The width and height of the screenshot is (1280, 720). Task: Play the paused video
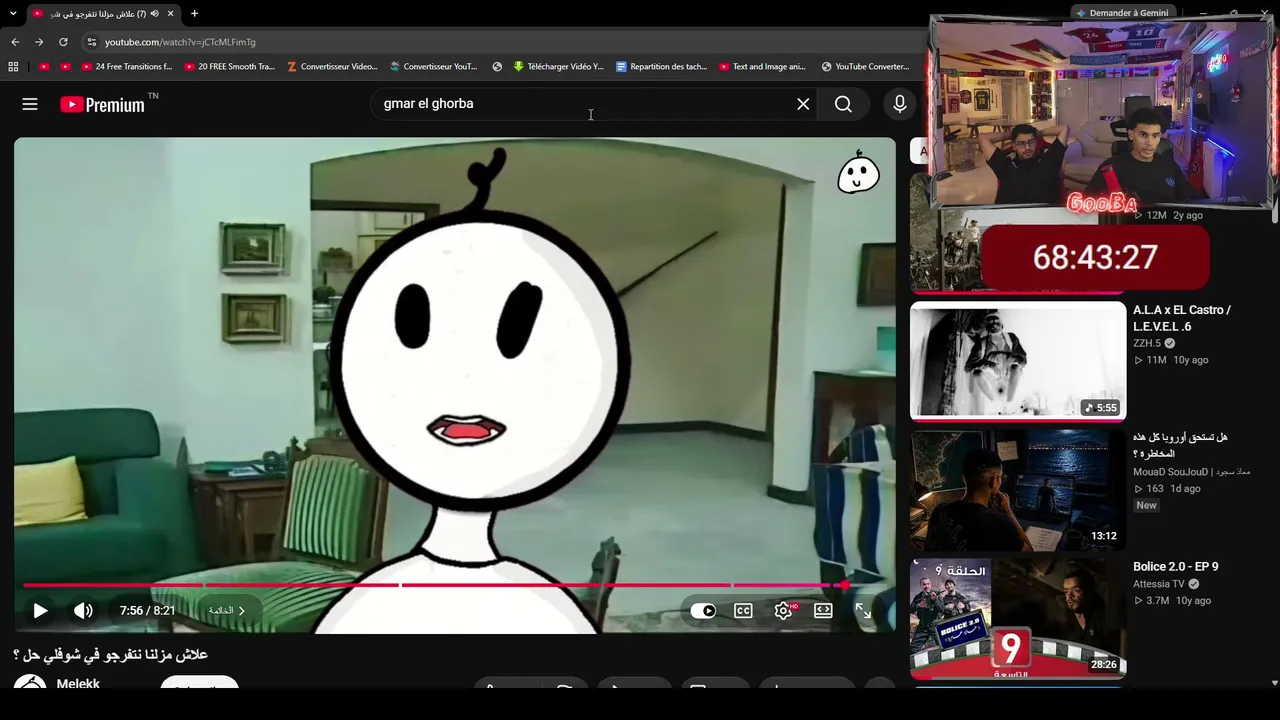pos(40,611)
